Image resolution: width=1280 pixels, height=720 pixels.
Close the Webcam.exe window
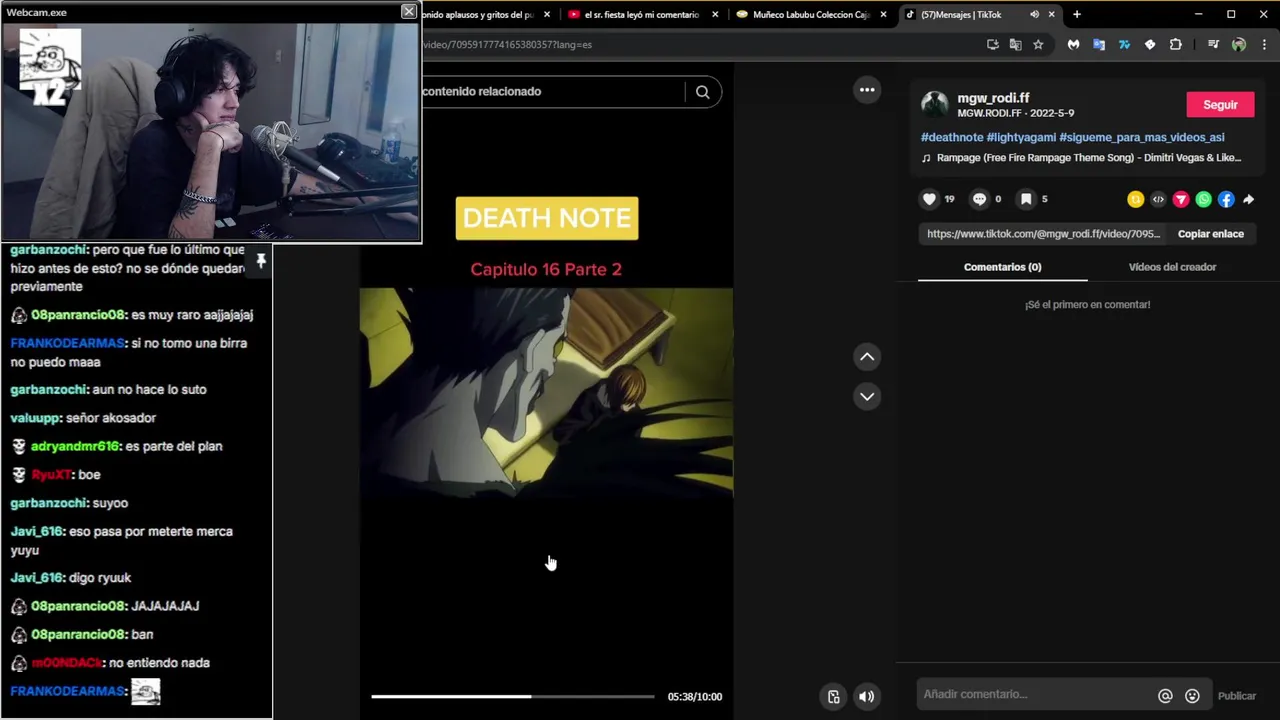click(408, 11)
